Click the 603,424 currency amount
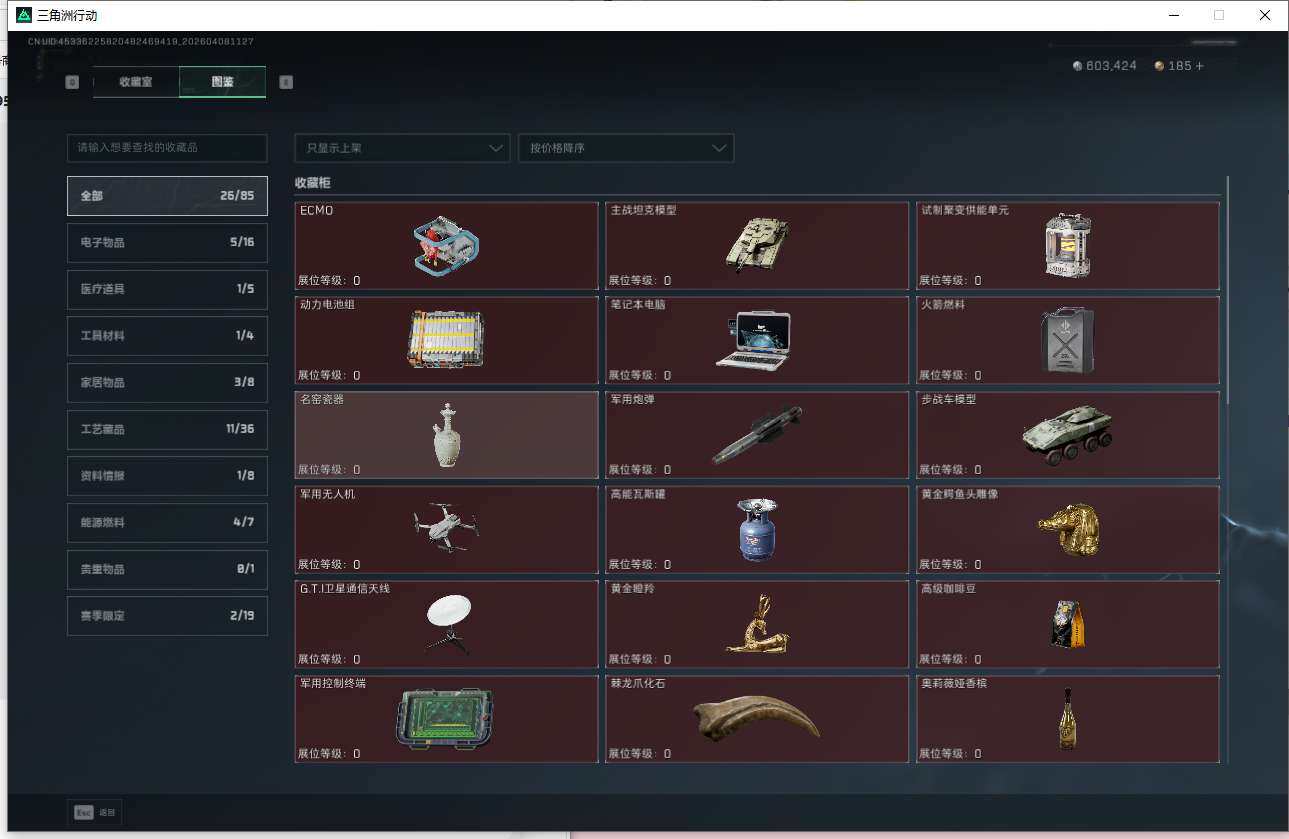This screenshot has width=1289, height=839. [x=1111, y=66]
